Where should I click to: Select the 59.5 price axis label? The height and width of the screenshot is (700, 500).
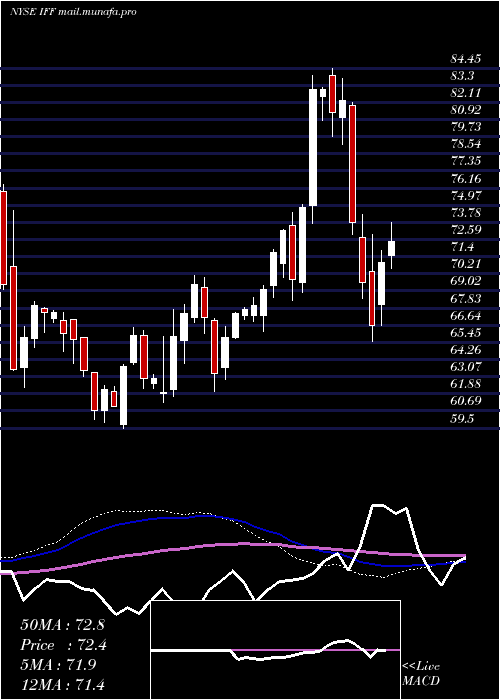(462, 418)
